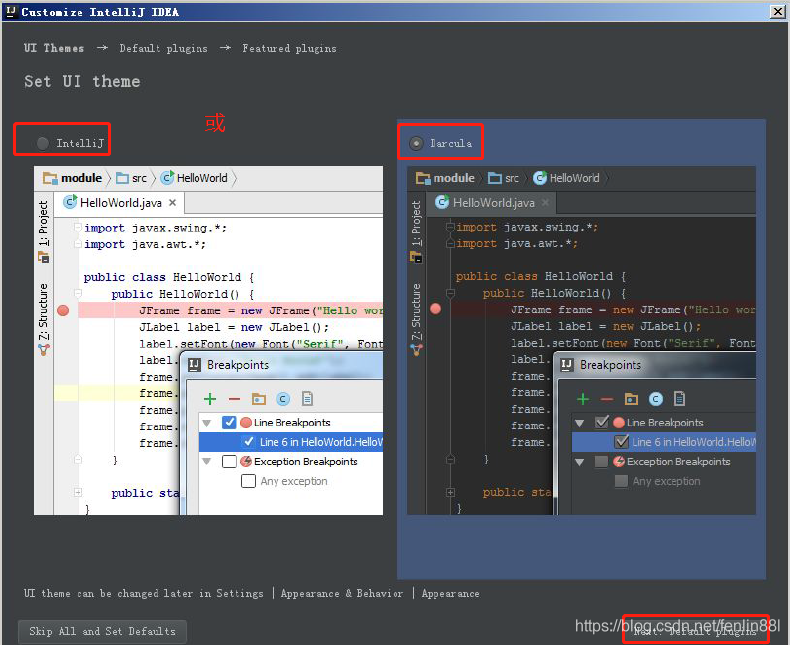Click the Darcula dark theme preview image
This screenshot has width=790, height=645.
coord(581,341)
